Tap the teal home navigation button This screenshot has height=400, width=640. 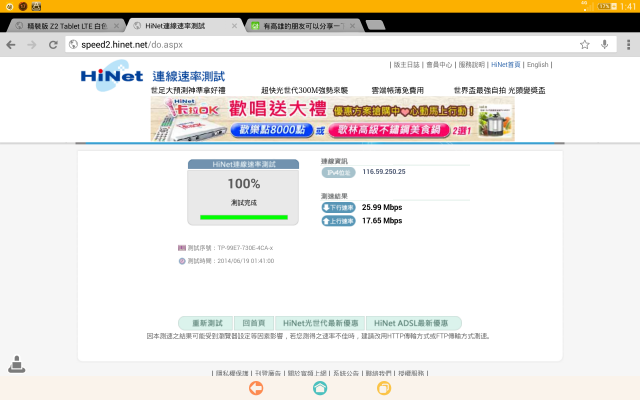(x=320, y=388)
